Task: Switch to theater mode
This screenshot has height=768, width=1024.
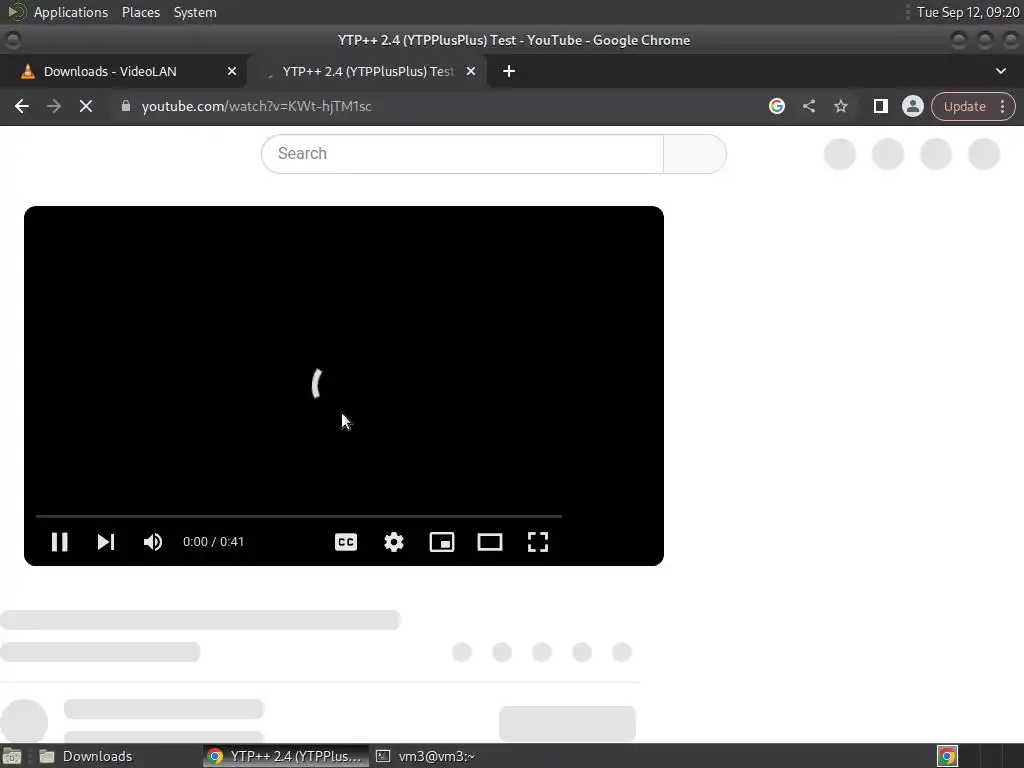Action: click(x=490, y=542)
